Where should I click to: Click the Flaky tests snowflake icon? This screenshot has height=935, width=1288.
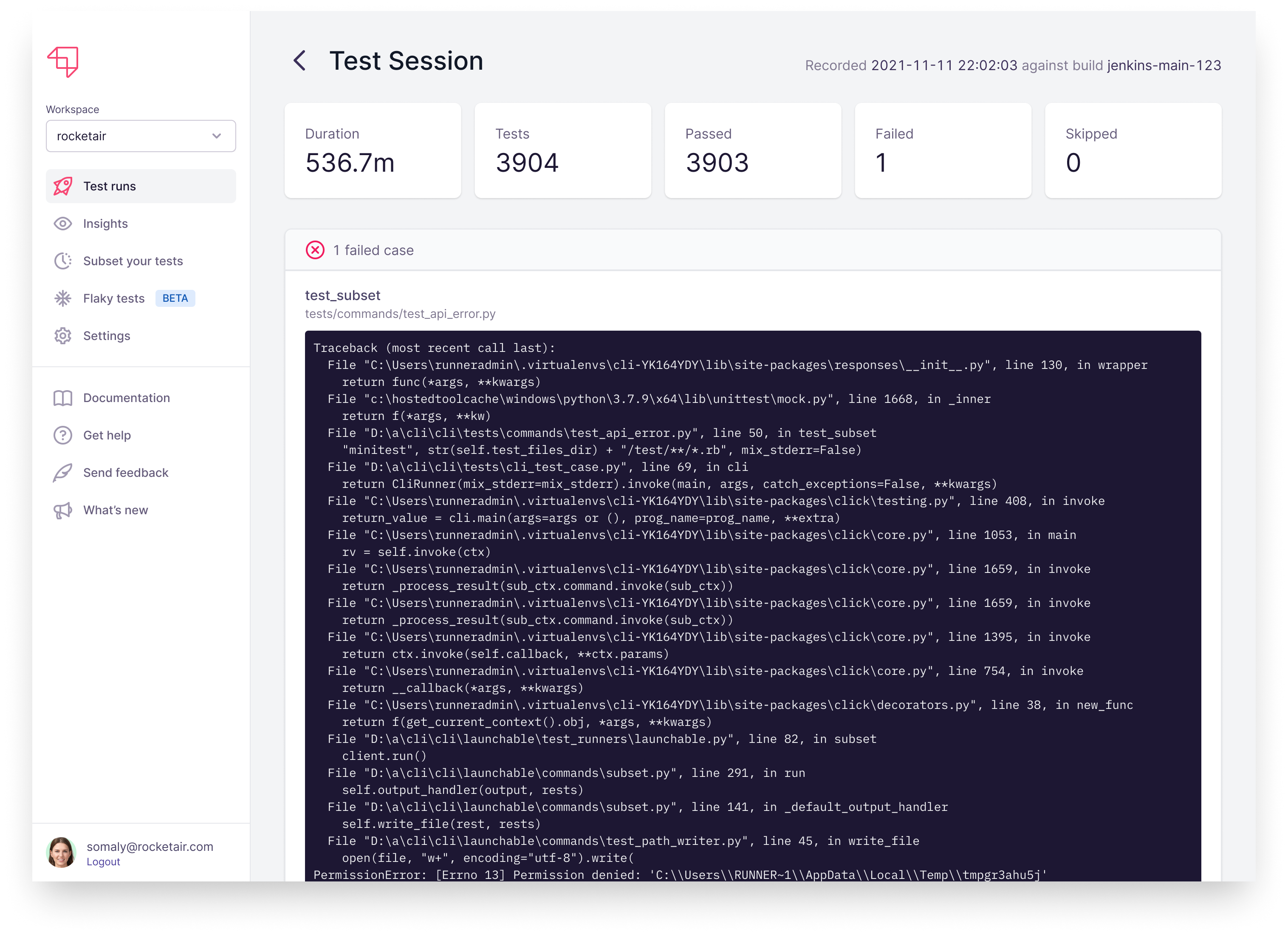(x=62, y=298)
